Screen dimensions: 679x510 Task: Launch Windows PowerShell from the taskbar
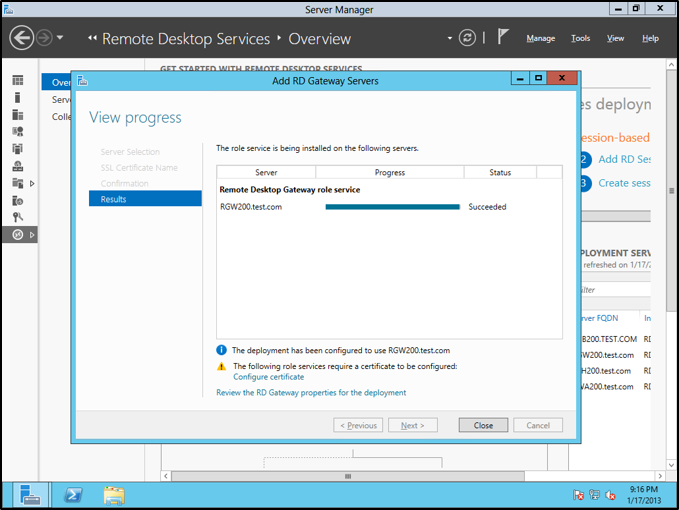click(x=73, y=494)
